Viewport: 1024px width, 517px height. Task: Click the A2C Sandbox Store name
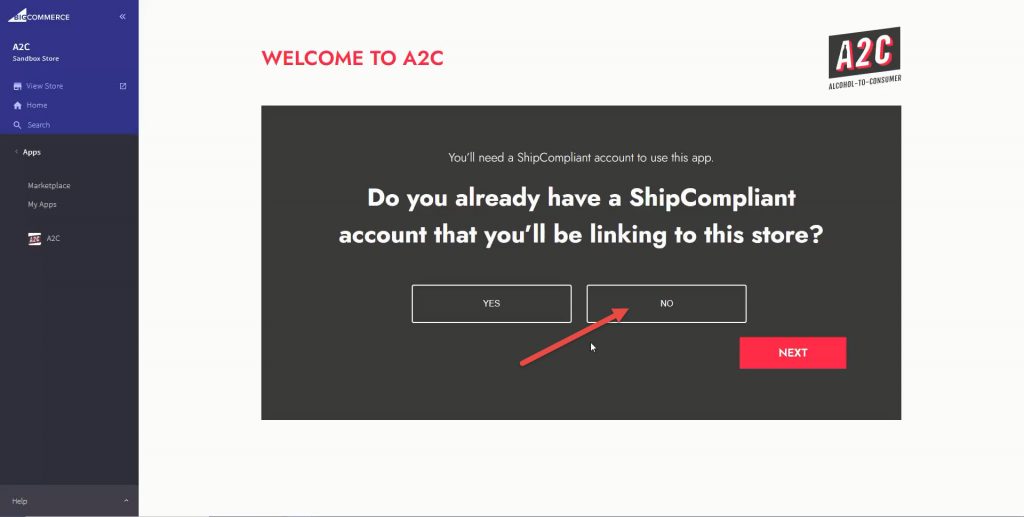(x=36, y=52)
